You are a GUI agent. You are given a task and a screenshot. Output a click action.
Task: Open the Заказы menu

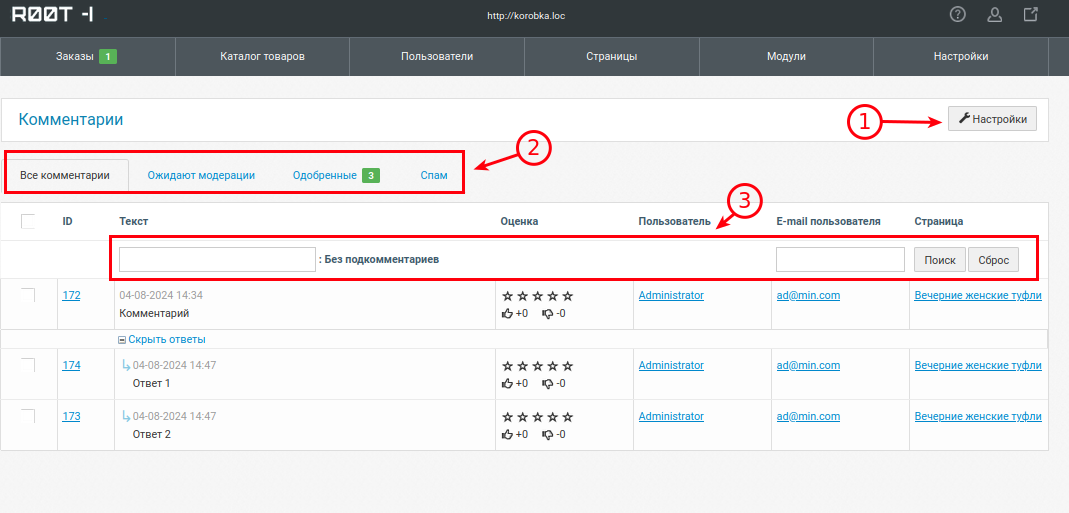(87, 57)
